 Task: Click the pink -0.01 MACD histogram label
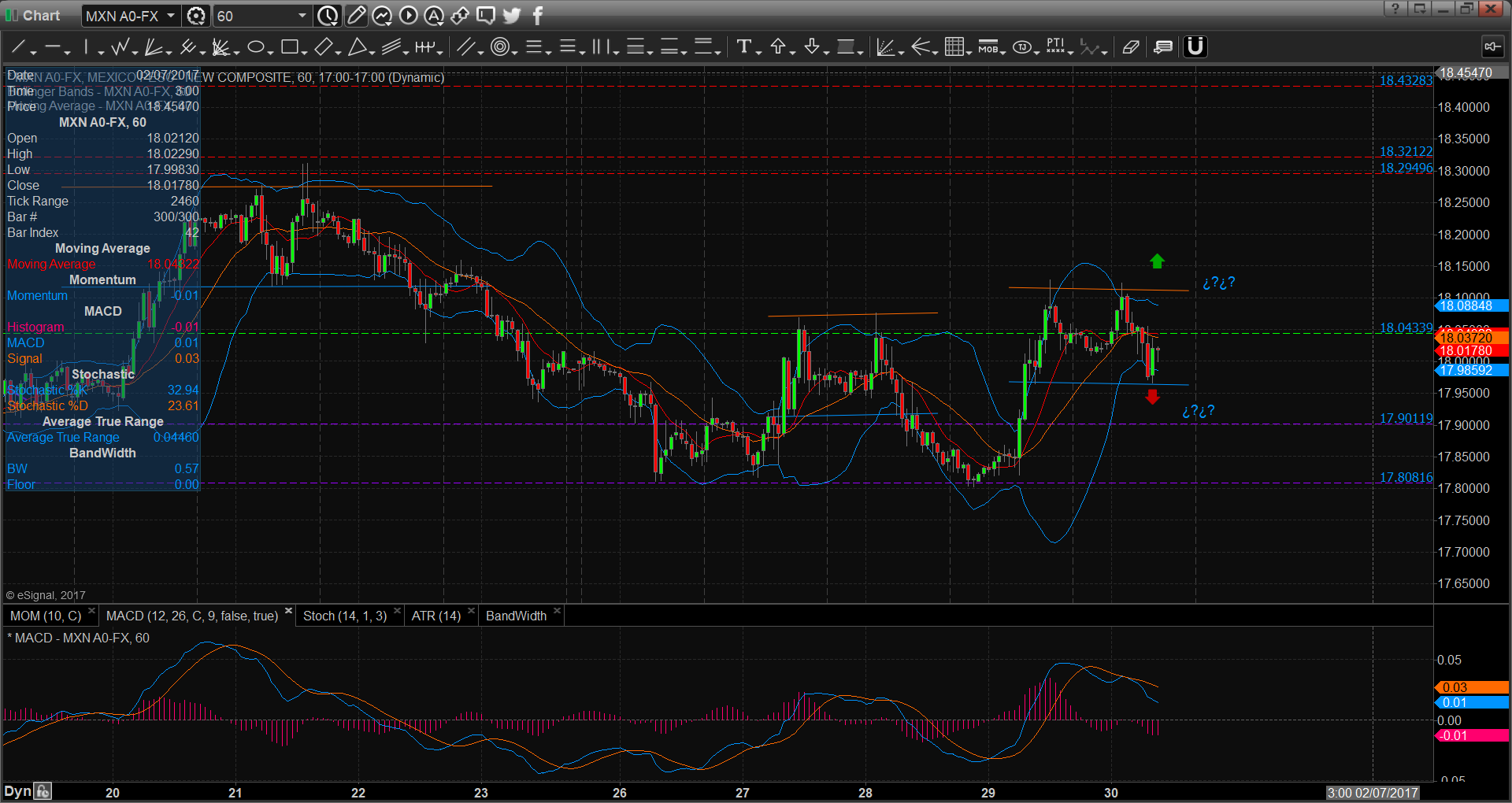tap(1471, 735)
